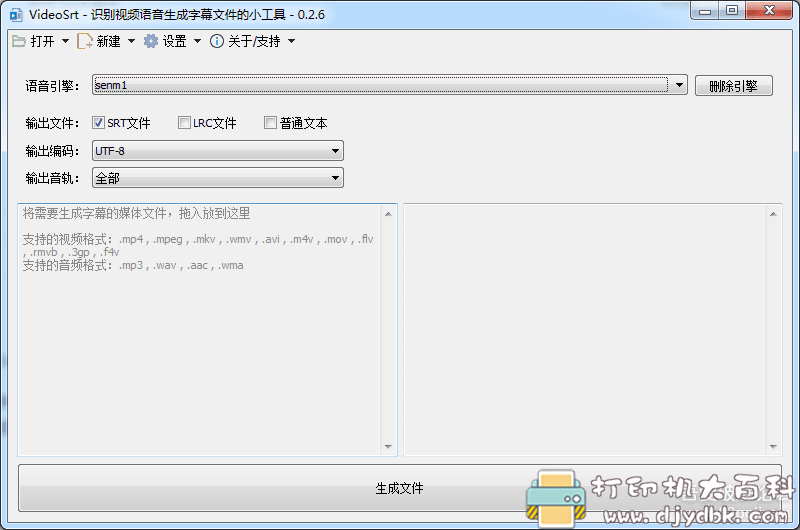800x530 pixels.
Task: Open the 语音引擎 dropdown arrow
Action: click(679, 85)
